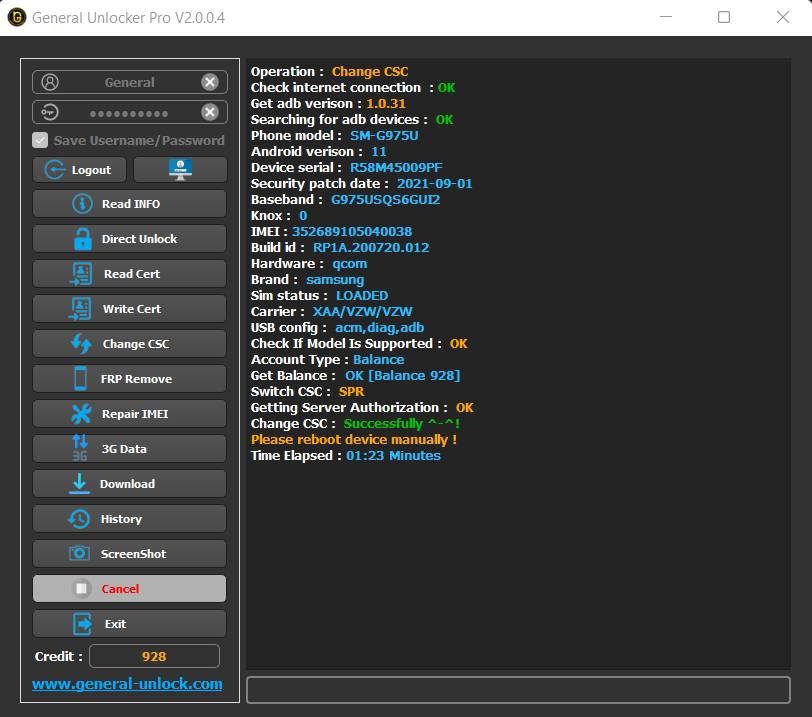The height and width of the screenshot is (717, 812).
Task: Click the 3G Data arrows icon
Action: [x=80, y=448]
